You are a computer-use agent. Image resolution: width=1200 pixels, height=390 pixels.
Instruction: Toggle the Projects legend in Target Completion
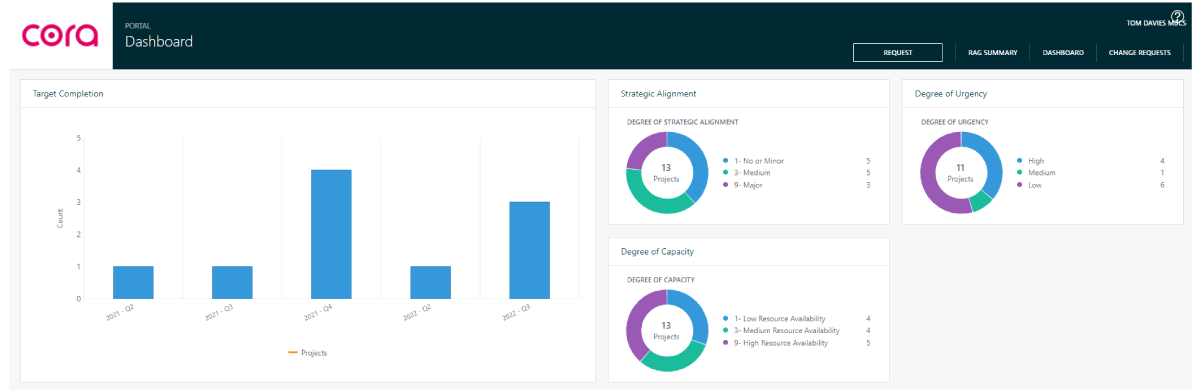307,352
